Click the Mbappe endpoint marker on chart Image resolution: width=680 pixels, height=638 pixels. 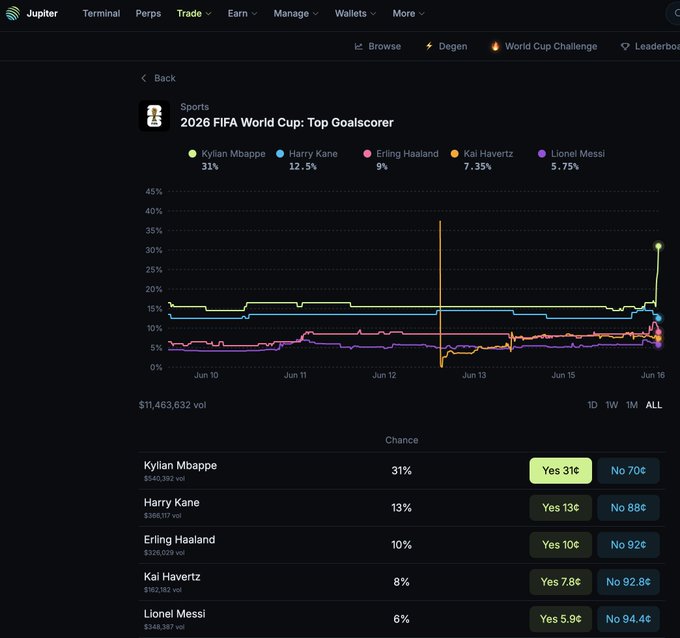click(x=658, y=246)
